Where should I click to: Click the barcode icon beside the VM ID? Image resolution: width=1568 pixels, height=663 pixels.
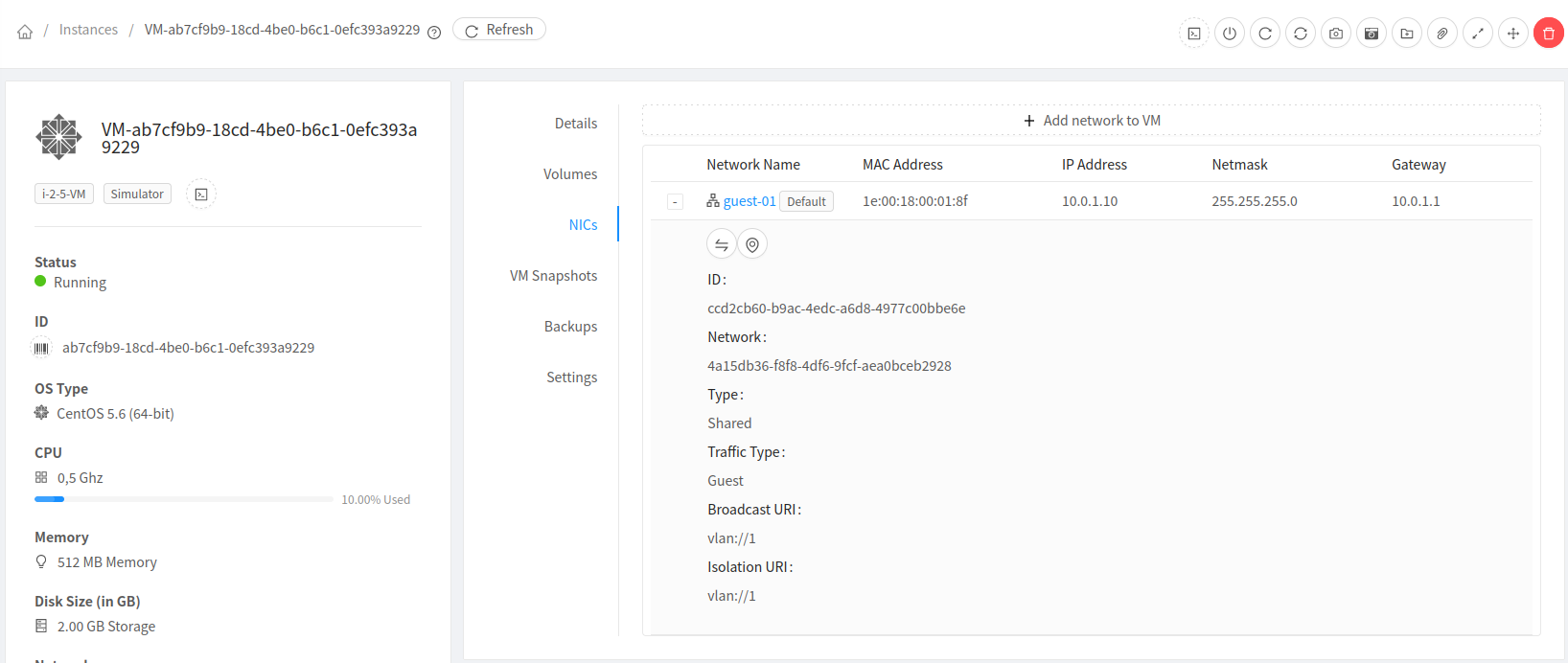coord(41,348)
